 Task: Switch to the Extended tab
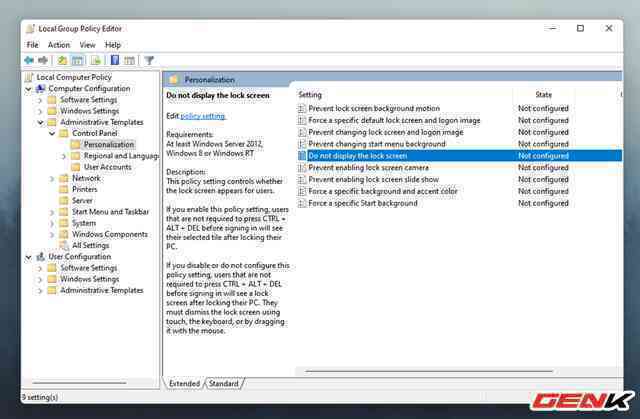point(184,384)
